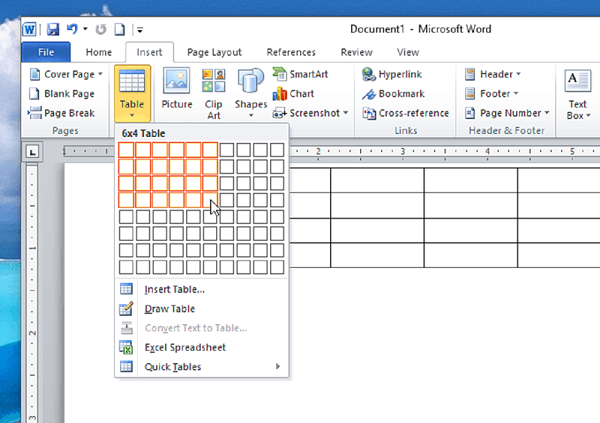600x423 pixels.
Task: Open the Clip Art pane
Action: 214,94
